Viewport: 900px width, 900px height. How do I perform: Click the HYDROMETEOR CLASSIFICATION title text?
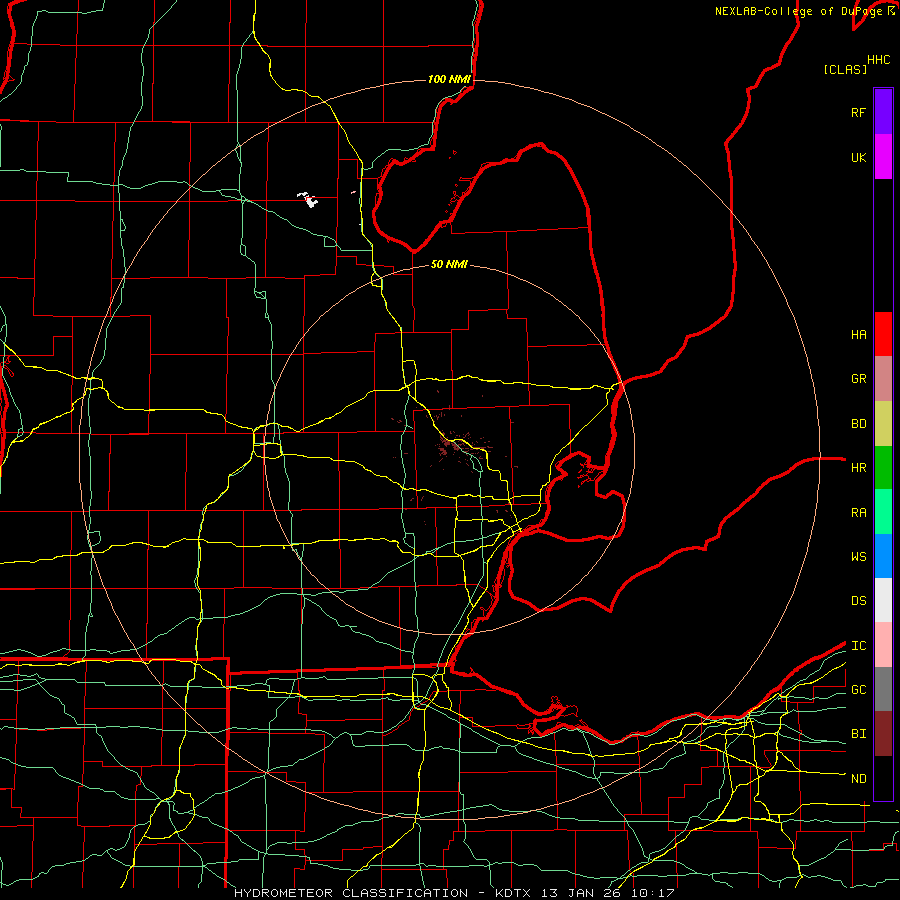351,893
